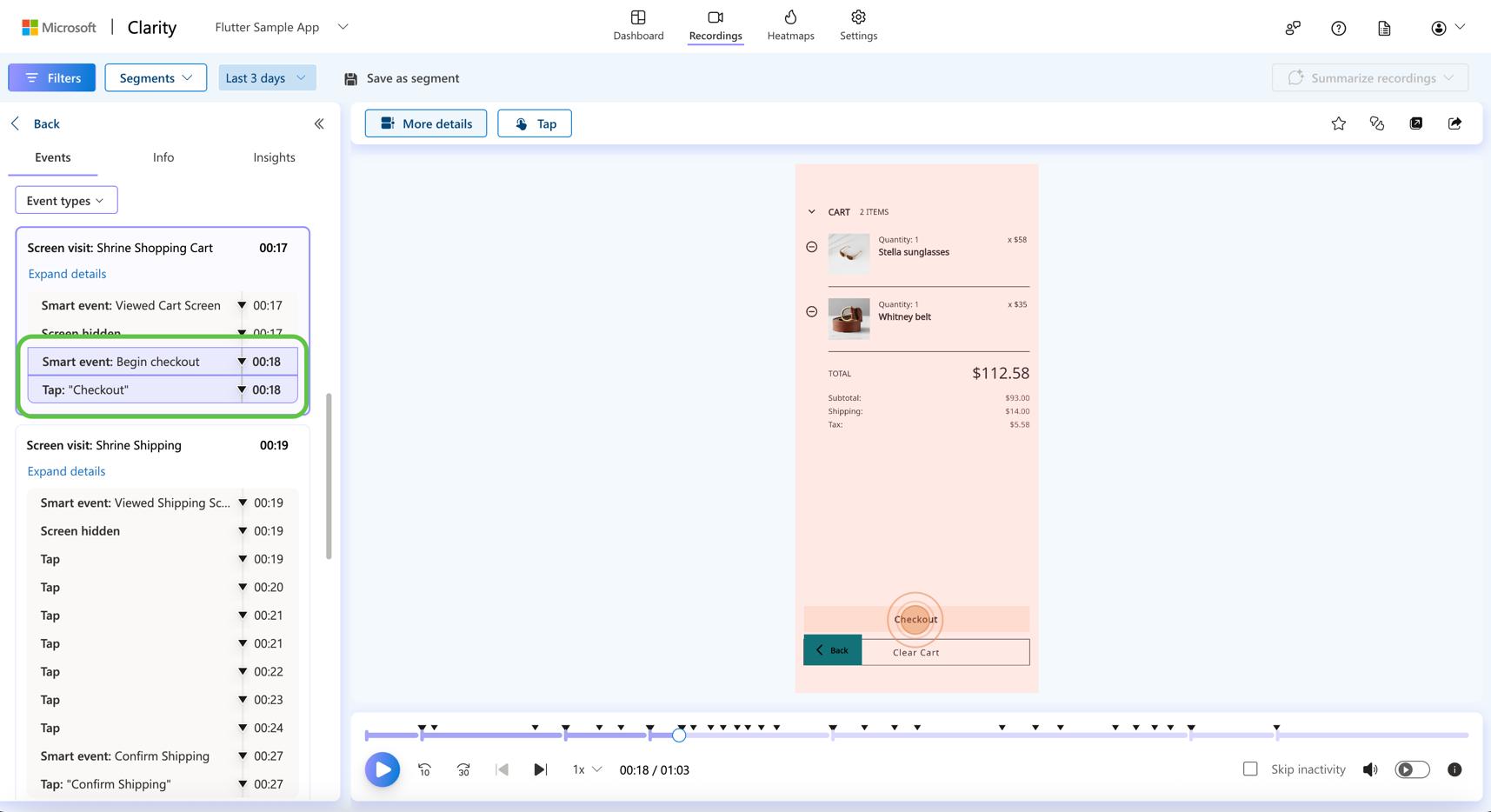The width and height of the screenshot is (1491, 812).
Task: Open the documentation page icon in header
Action: pos(1384,28)
